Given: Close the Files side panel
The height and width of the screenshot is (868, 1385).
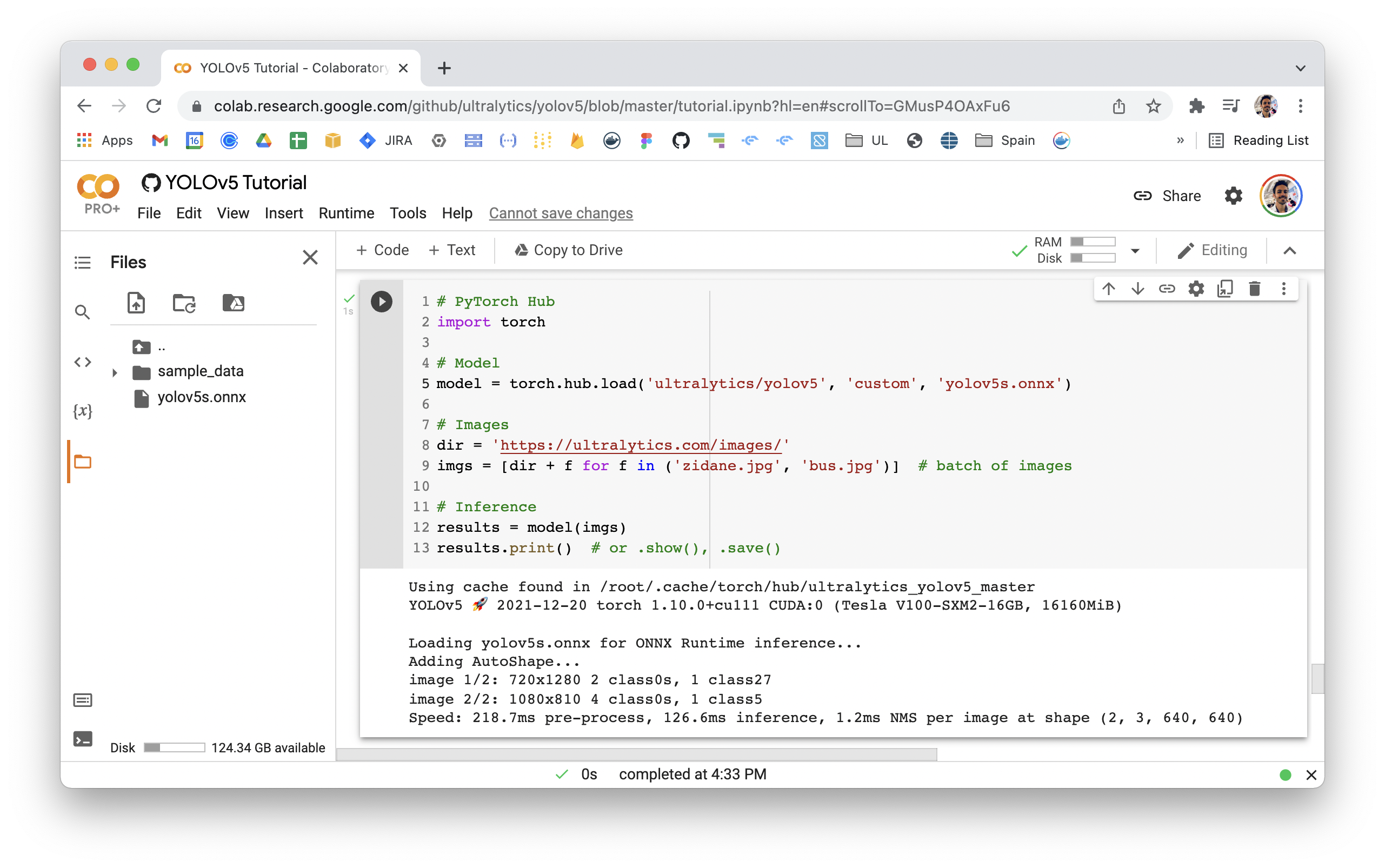Looking at the screenshot, I should (310, 258).
